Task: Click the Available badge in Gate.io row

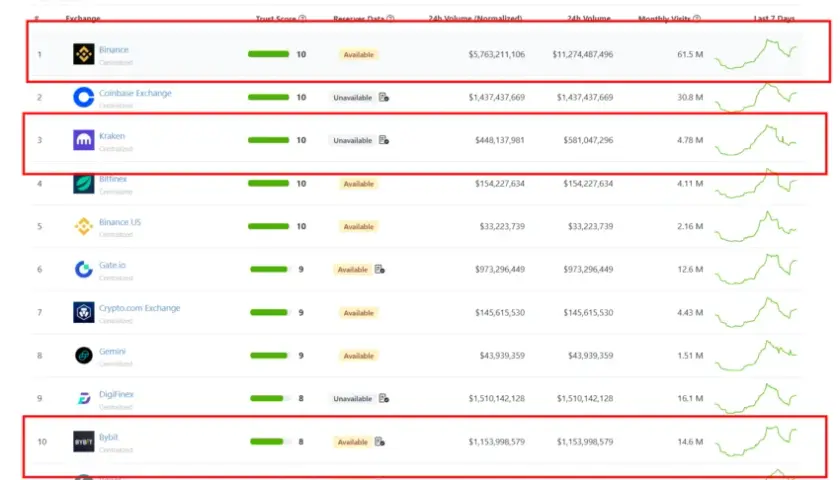Action: 352,269
